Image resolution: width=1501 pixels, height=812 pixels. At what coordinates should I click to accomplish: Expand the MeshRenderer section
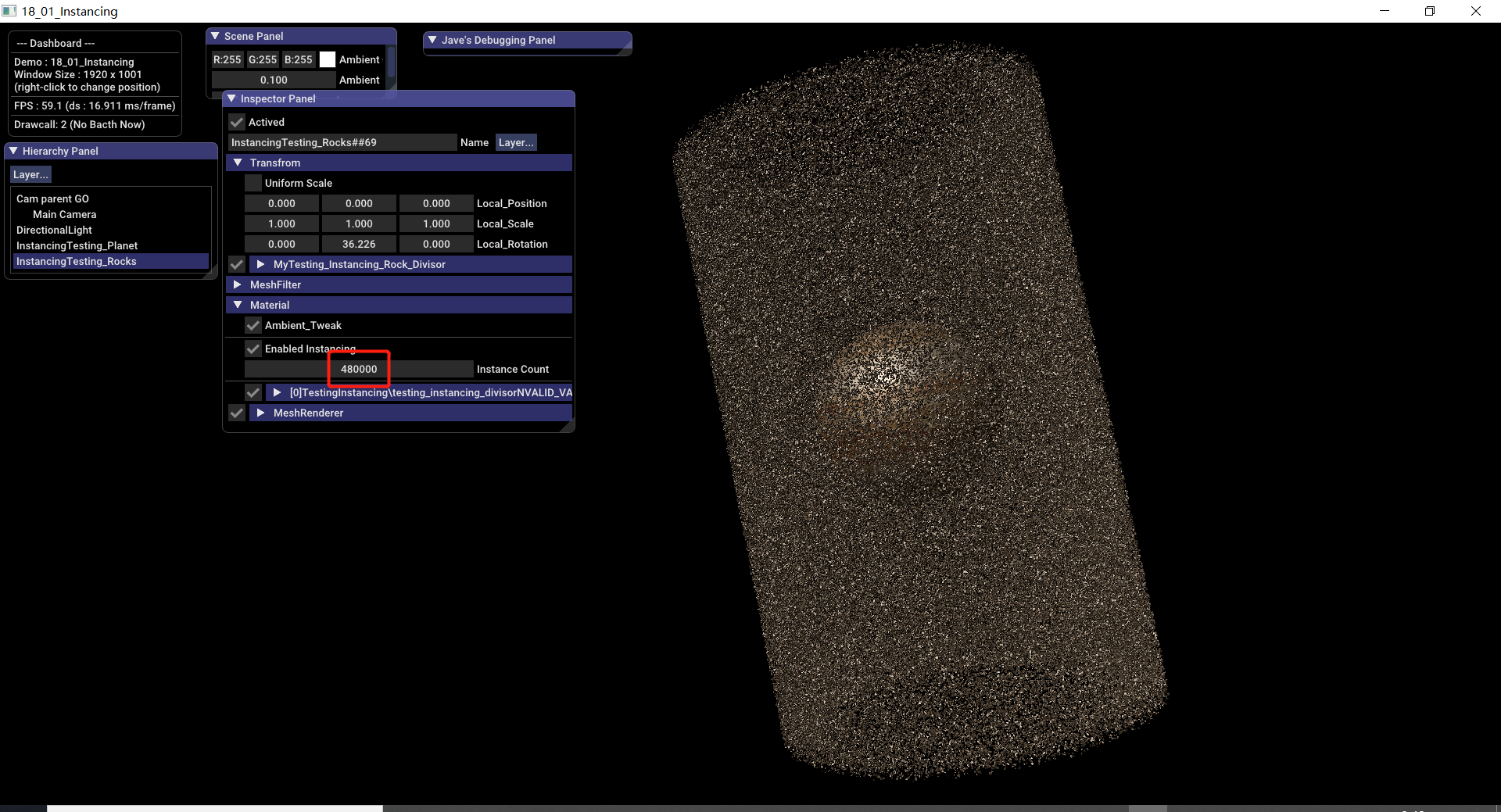[260, 413]
